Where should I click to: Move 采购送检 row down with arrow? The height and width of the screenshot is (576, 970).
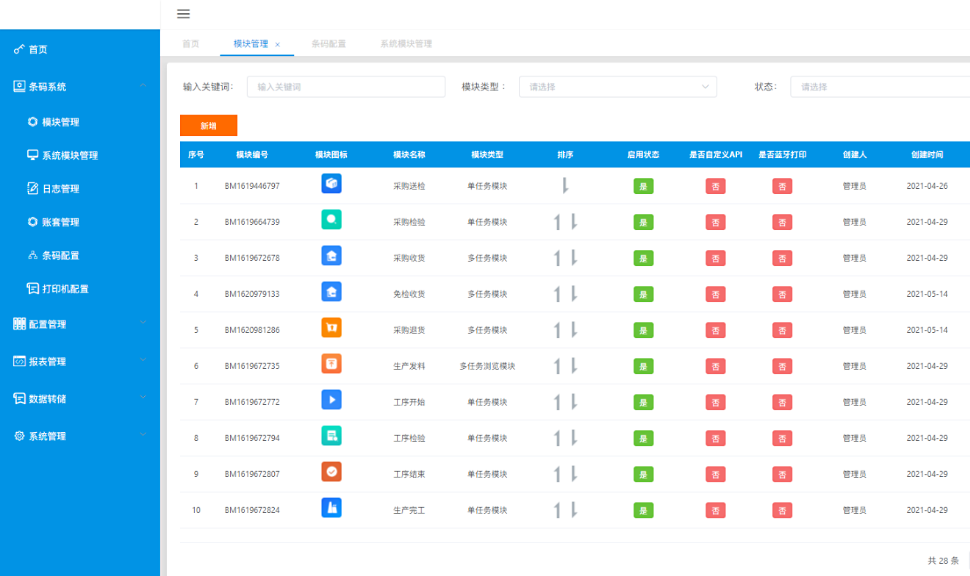[565, 186]
